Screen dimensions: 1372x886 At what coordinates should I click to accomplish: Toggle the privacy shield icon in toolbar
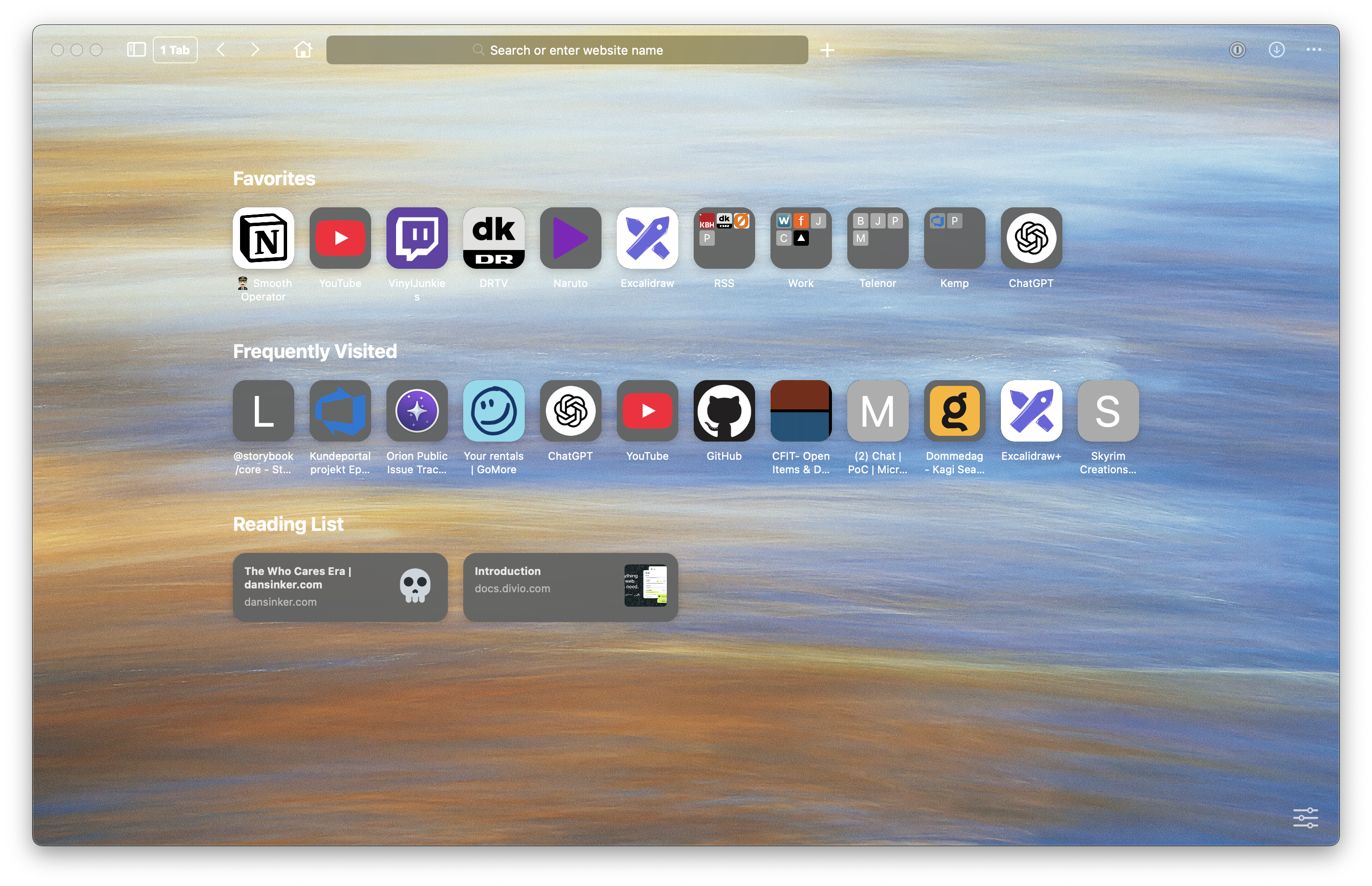1237,50
